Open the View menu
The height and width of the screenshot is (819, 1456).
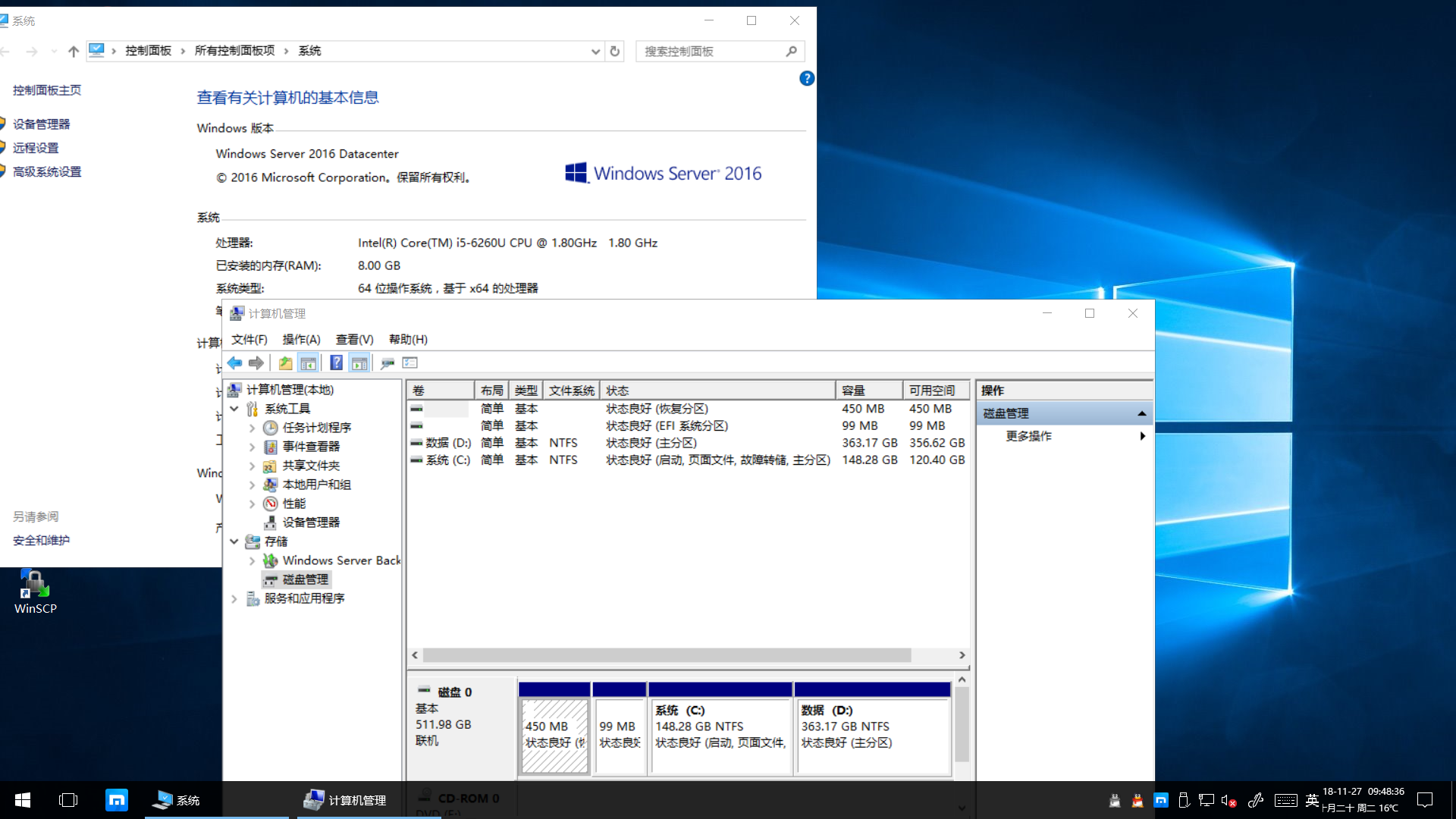pos(354,340)
